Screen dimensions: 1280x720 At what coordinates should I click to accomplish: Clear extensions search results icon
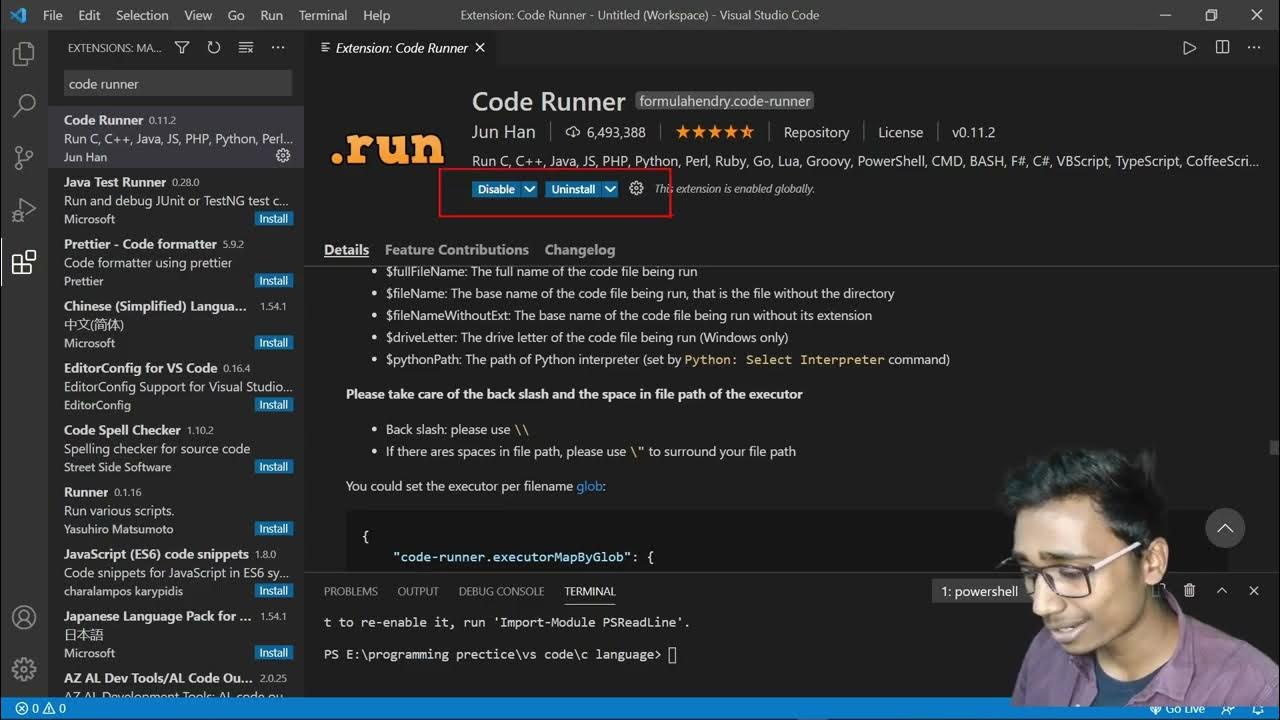[x=246, y=48]
